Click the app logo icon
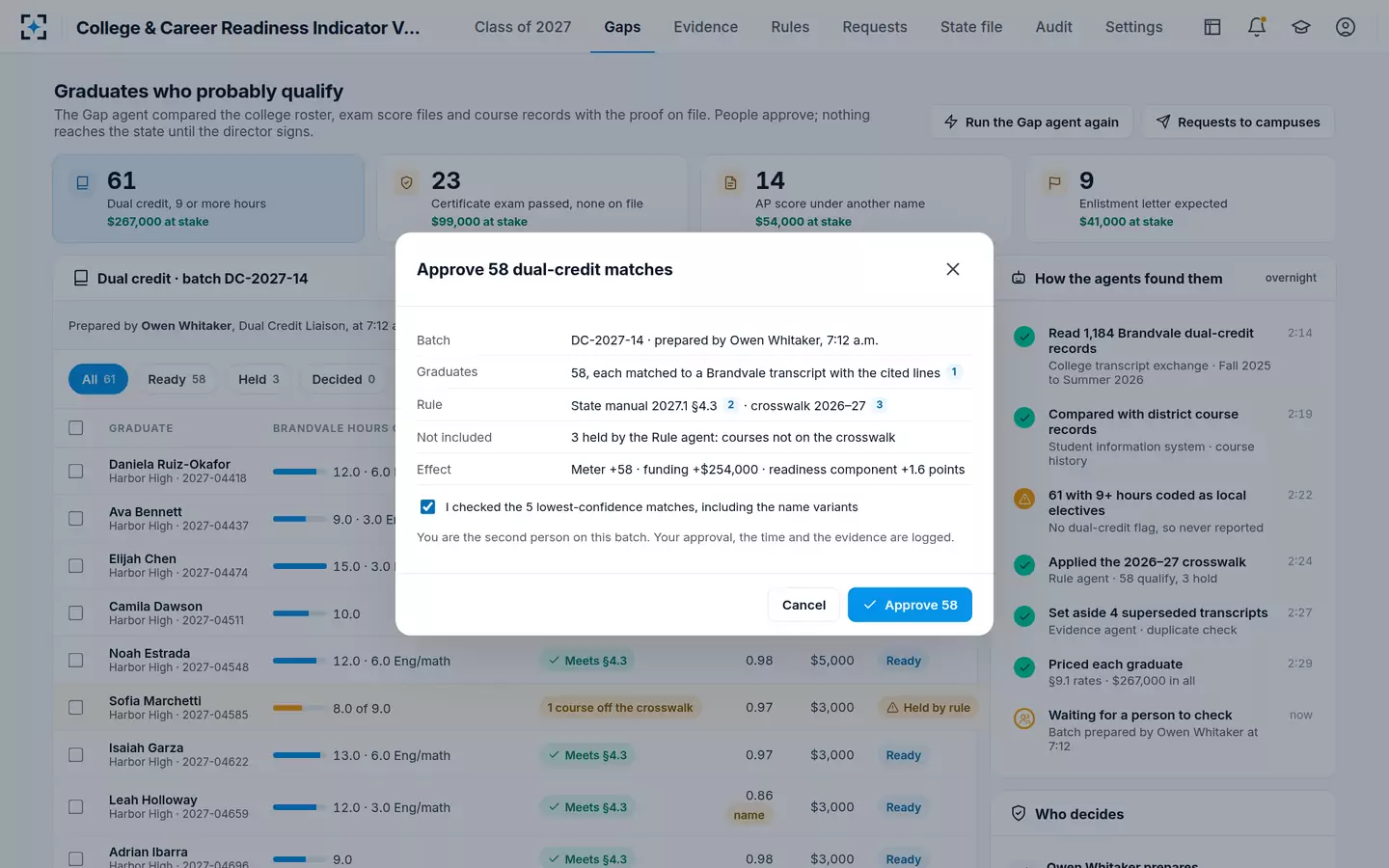Screen dimensions: 1389x868 pyautogui.click(x=34, y=27)
